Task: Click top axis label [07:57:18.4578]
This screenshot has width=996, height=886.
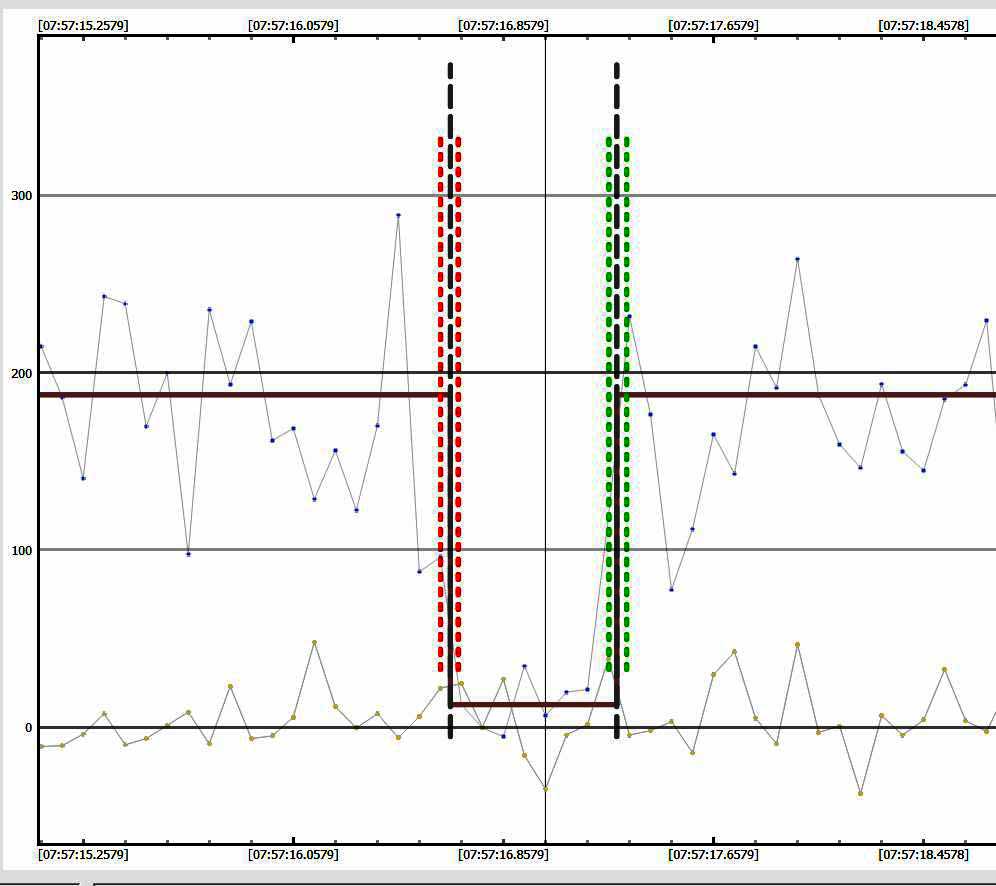Action: click(924, 25)
